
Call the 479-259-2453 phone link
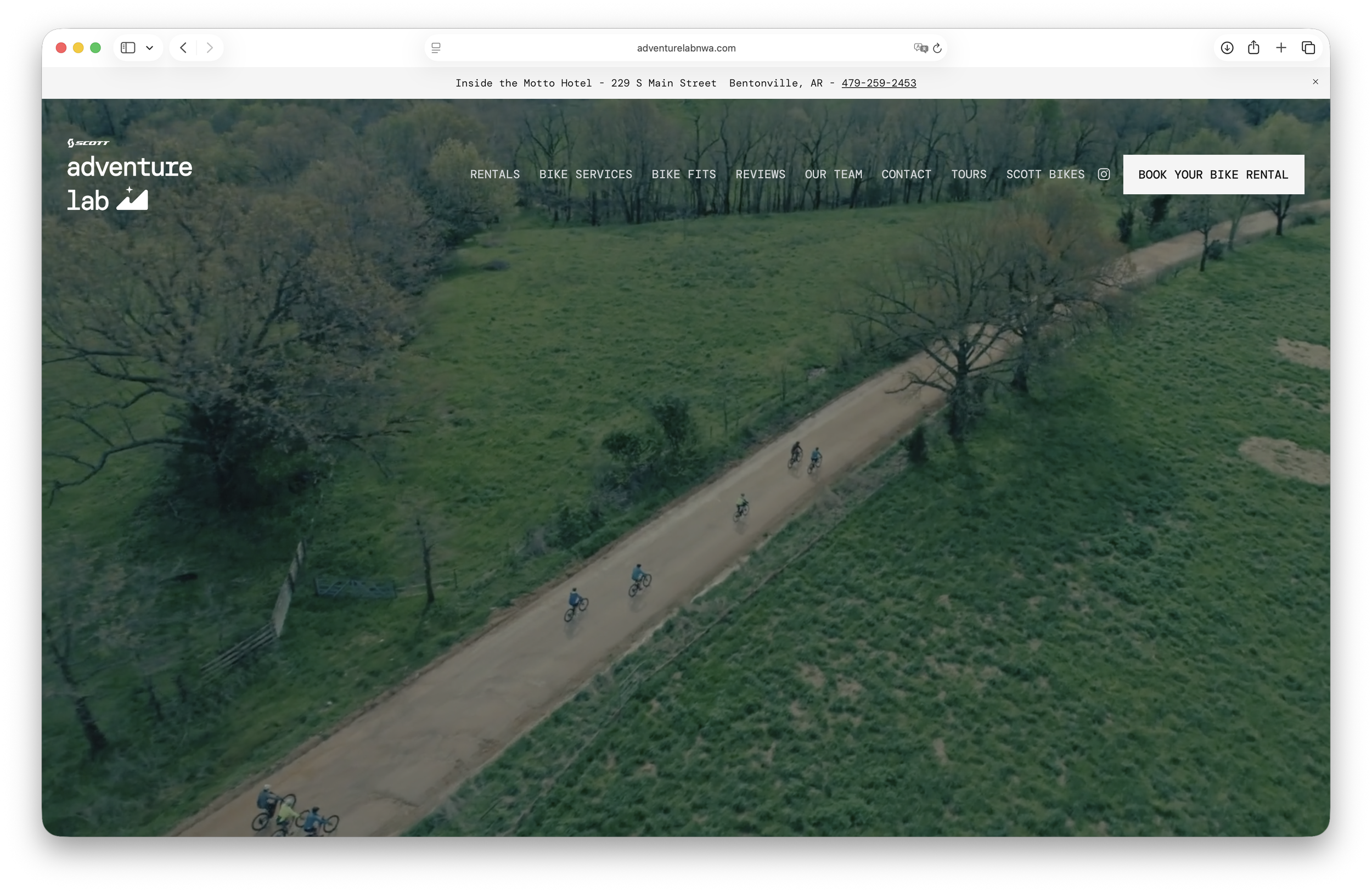[879, 83]
